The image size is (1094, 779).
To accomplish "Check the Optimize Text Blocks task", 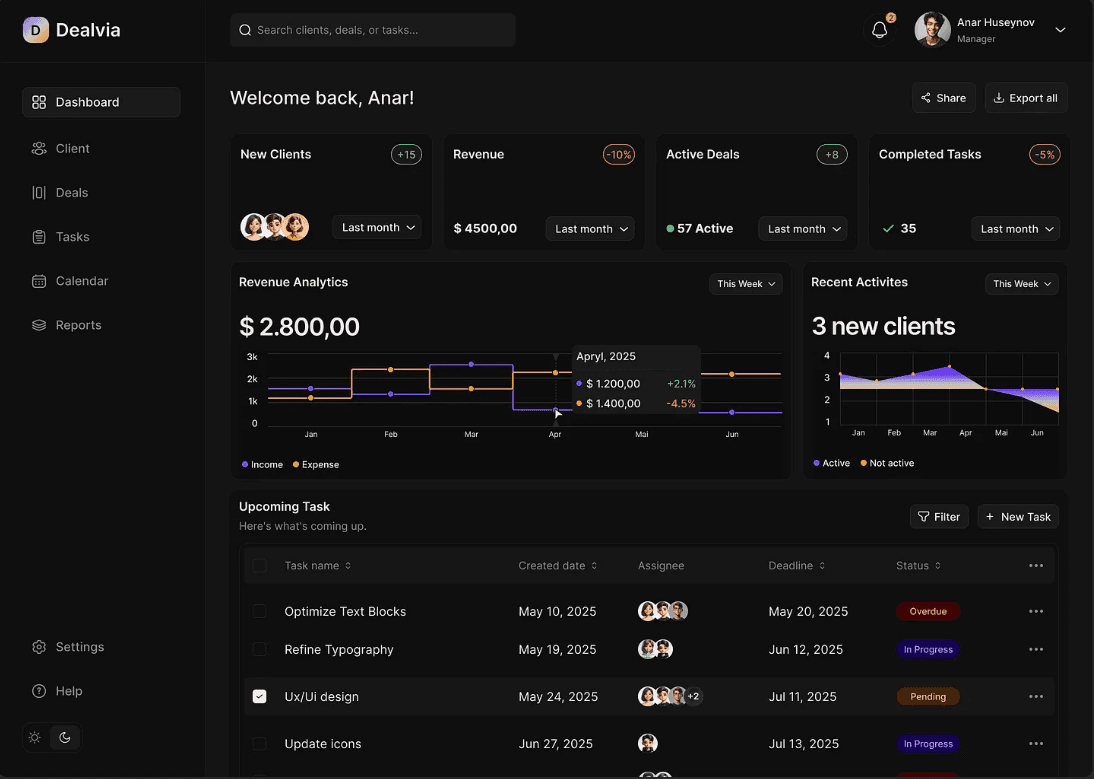I will tap(259, 611).
